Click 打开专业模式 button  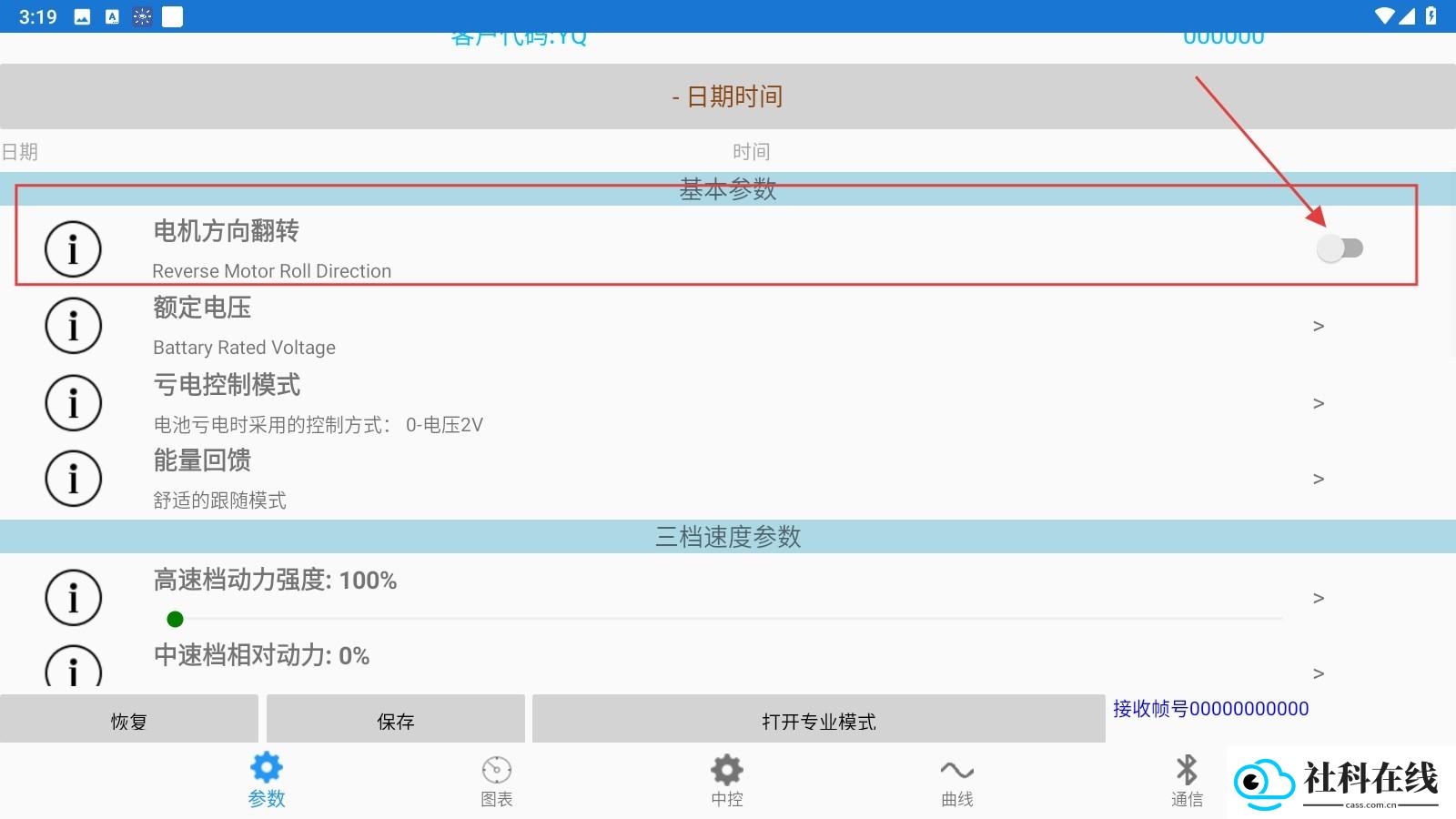pos(819,721)
